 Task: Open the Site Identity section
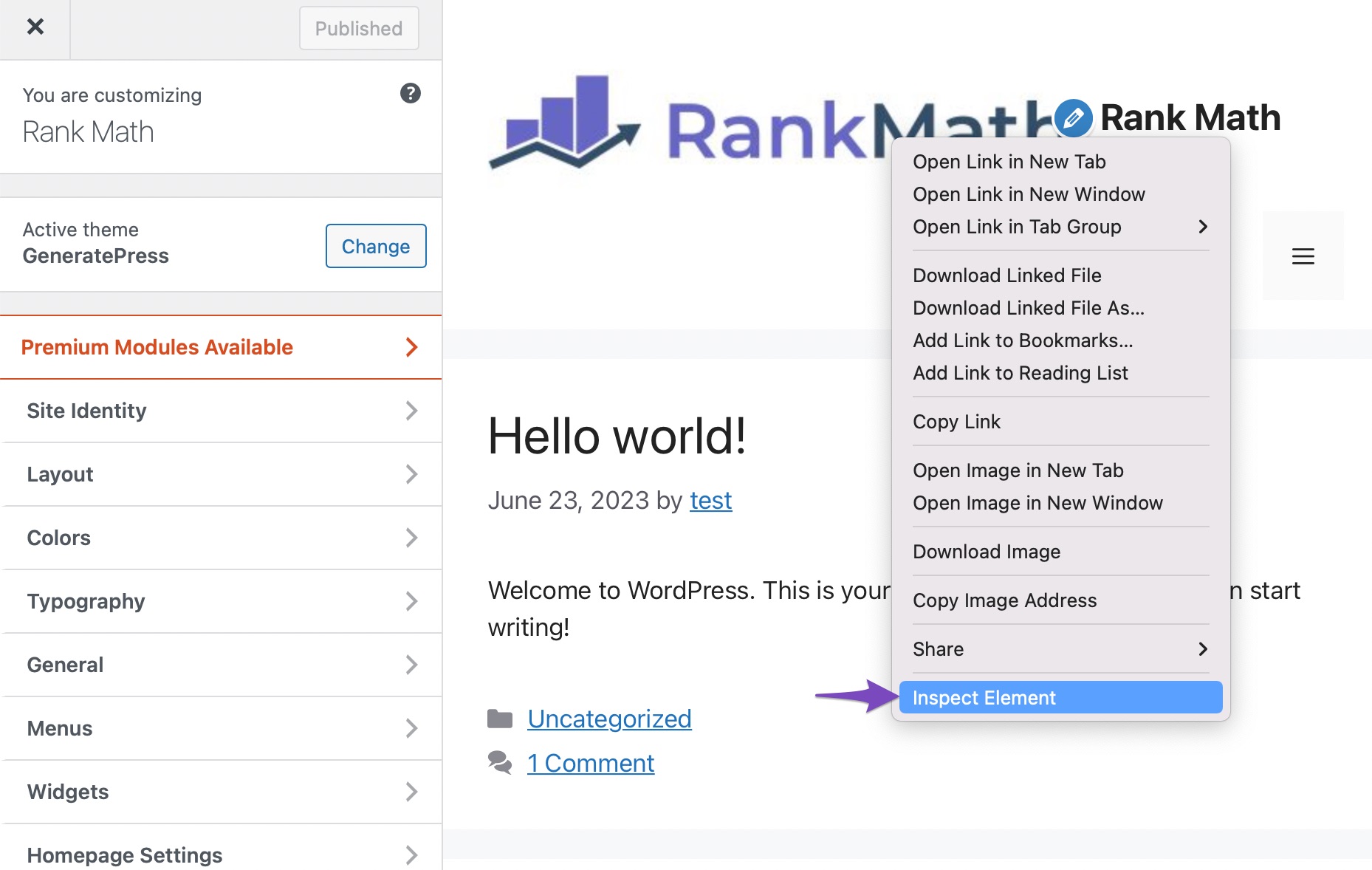tap(221, 411)
